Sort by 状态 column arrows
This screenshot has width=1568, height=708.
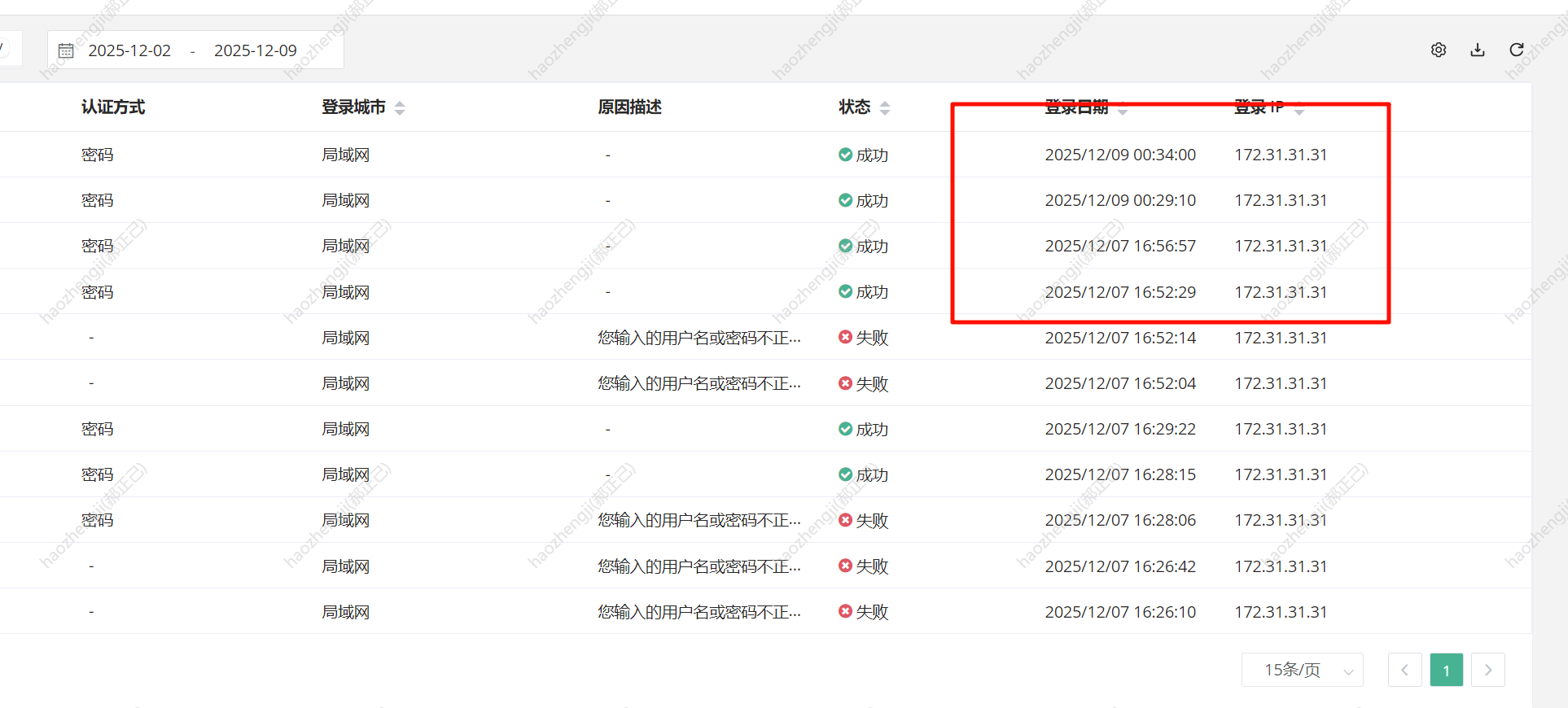pos(885,107)
